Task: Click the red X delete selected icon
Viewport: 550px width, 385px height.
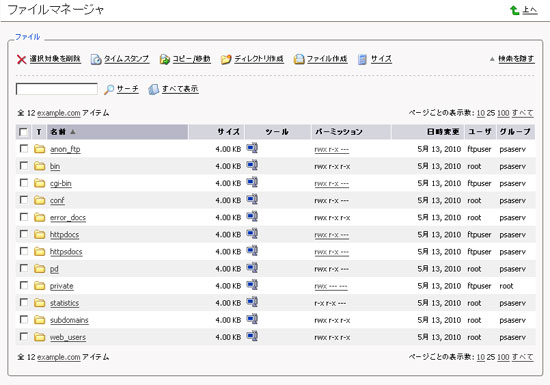Action: (21, 60)
